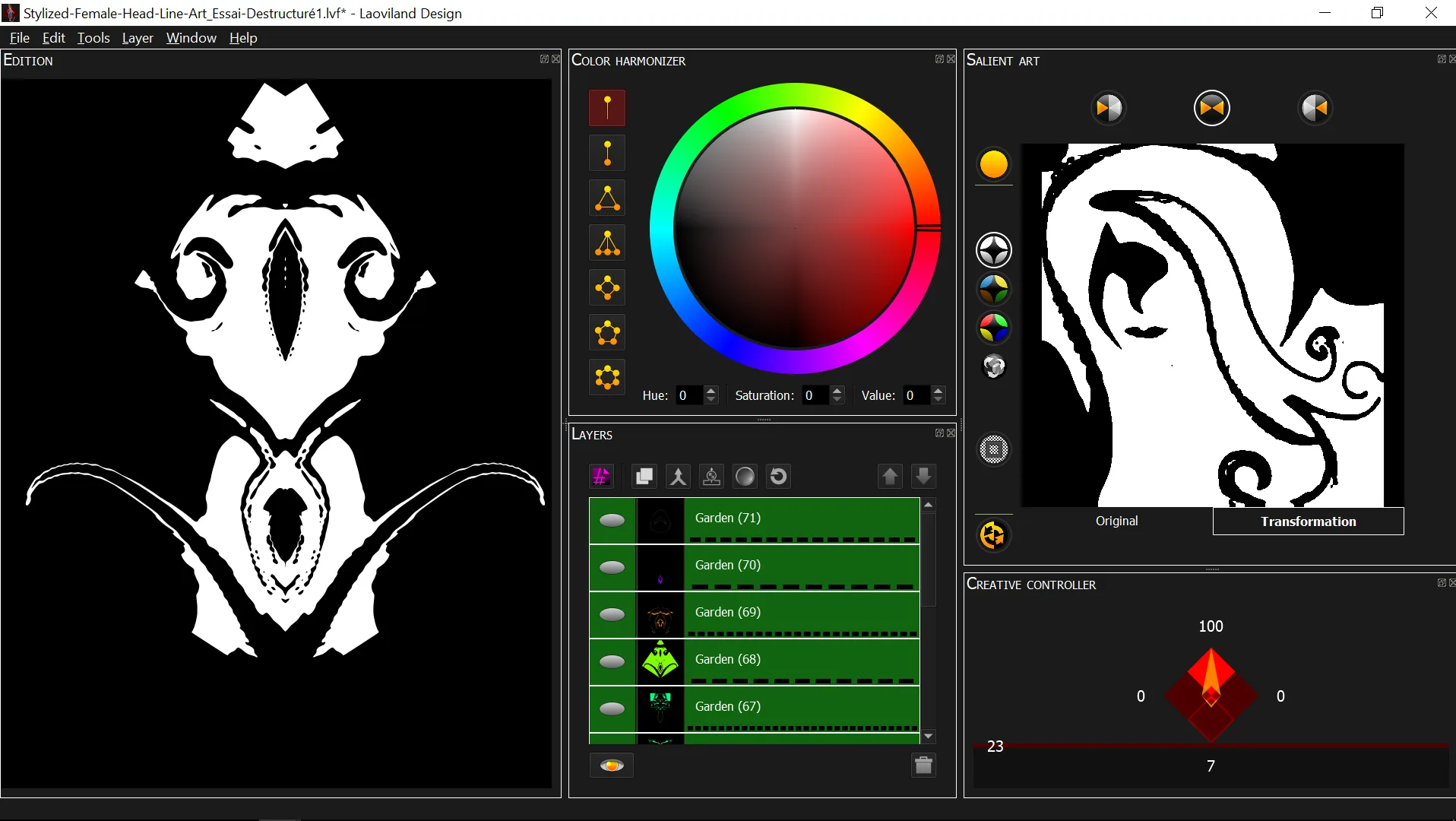Click the reset rotation arrow layer icon
The image size is (1456, 821).
[778, 477]
